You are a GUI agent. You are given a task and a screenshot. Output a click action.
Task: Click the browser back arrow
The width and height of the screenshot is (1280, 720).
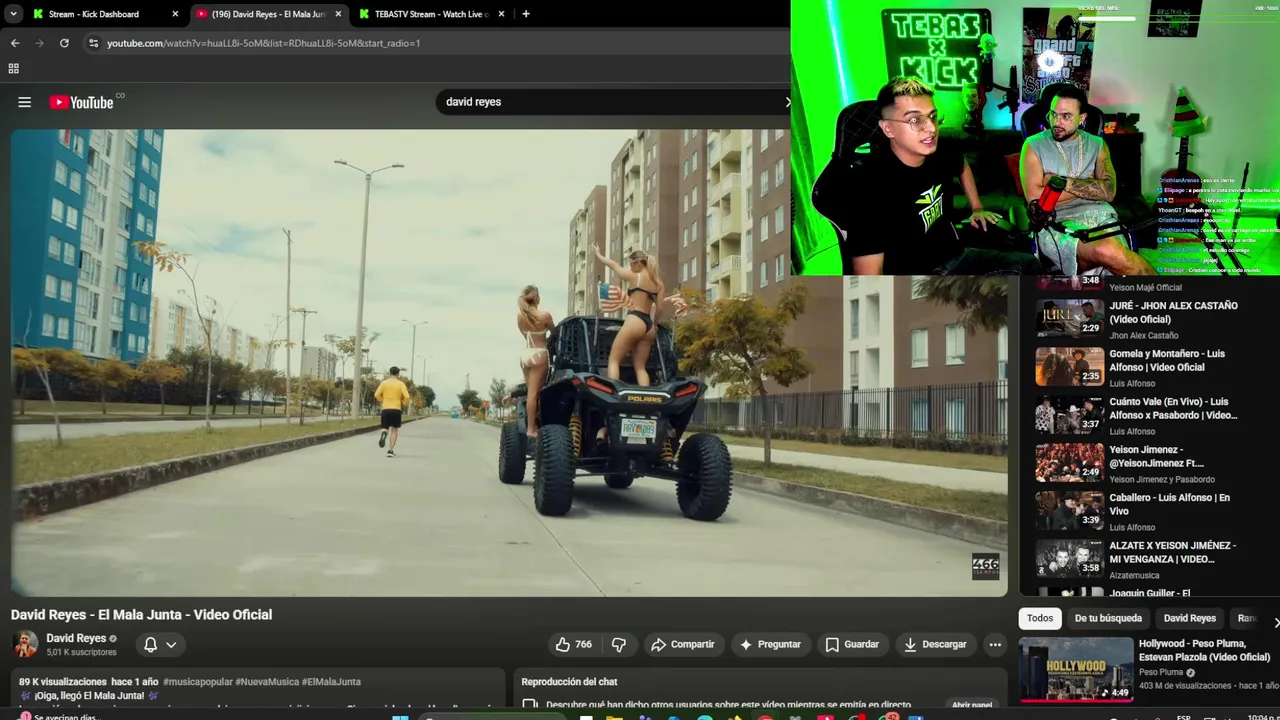(x=15, y=43)
